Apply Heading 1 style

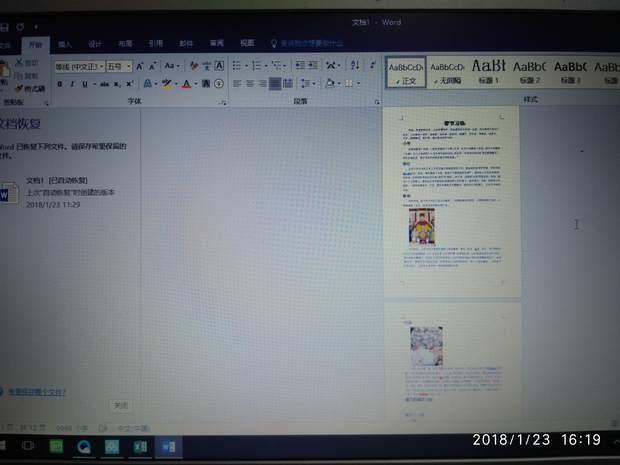click(x=489, y=72)
